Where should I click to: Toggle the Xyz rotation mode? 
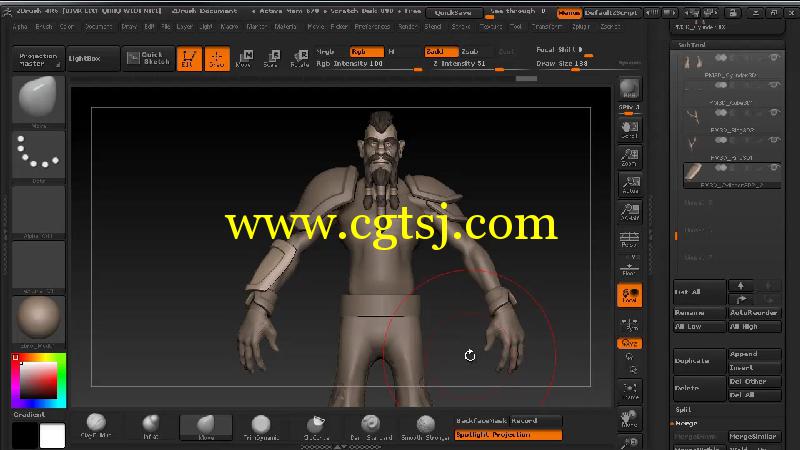pos(630,343)
